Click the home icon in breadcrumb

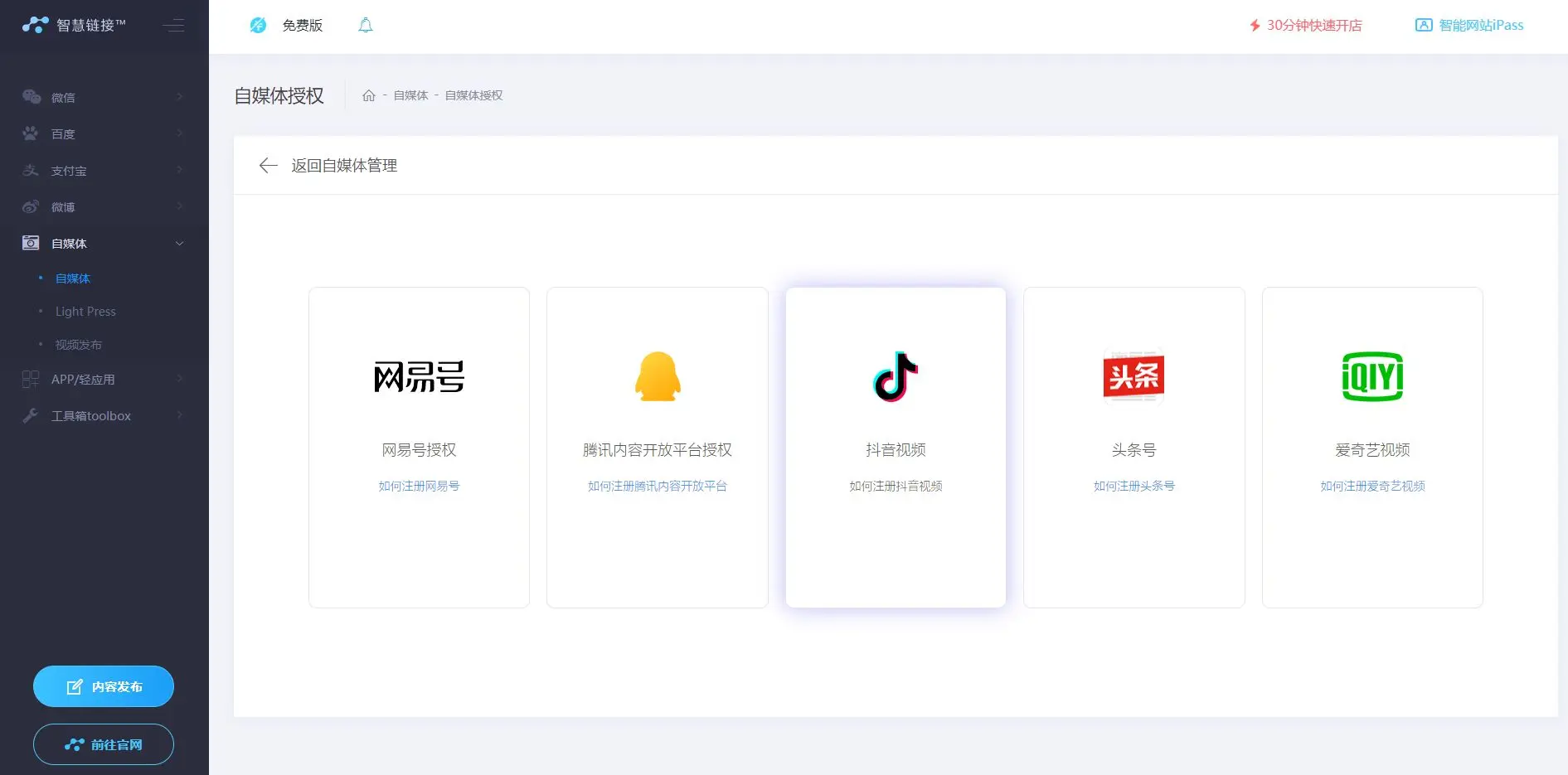tap(369, 95)
